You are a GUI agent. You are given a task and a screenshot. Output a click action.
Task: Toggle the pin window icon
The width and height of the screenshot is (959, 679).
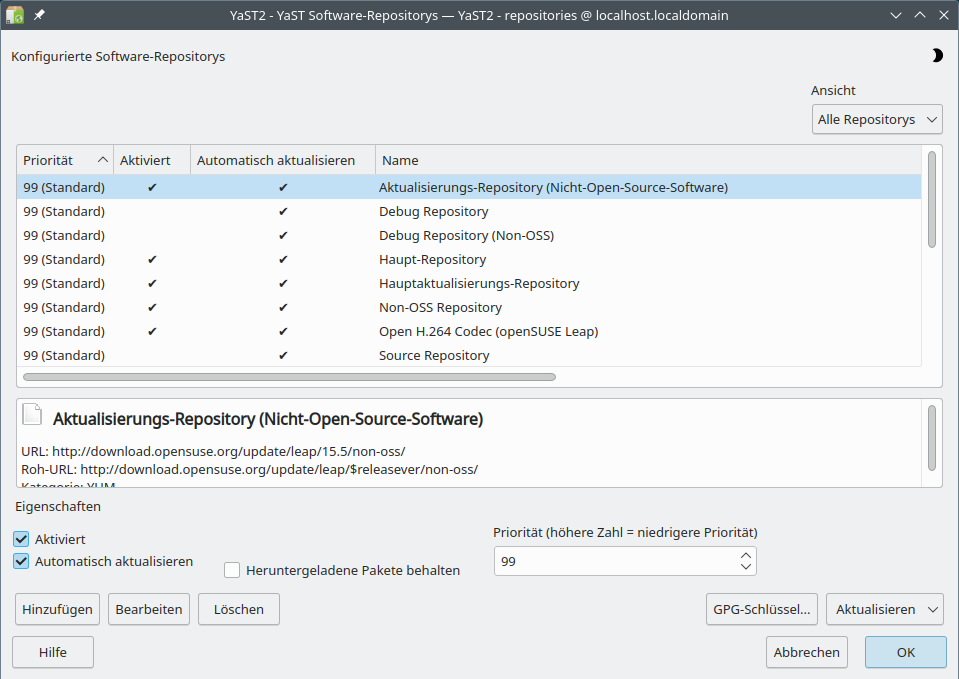click(x=39, y=15)
